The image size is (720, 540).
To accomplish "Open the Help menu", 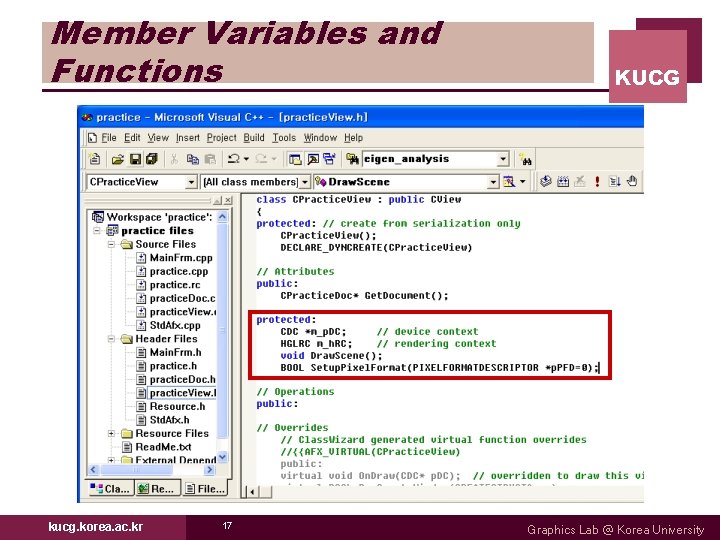I will pyautogui.click(x=354, y=138).
